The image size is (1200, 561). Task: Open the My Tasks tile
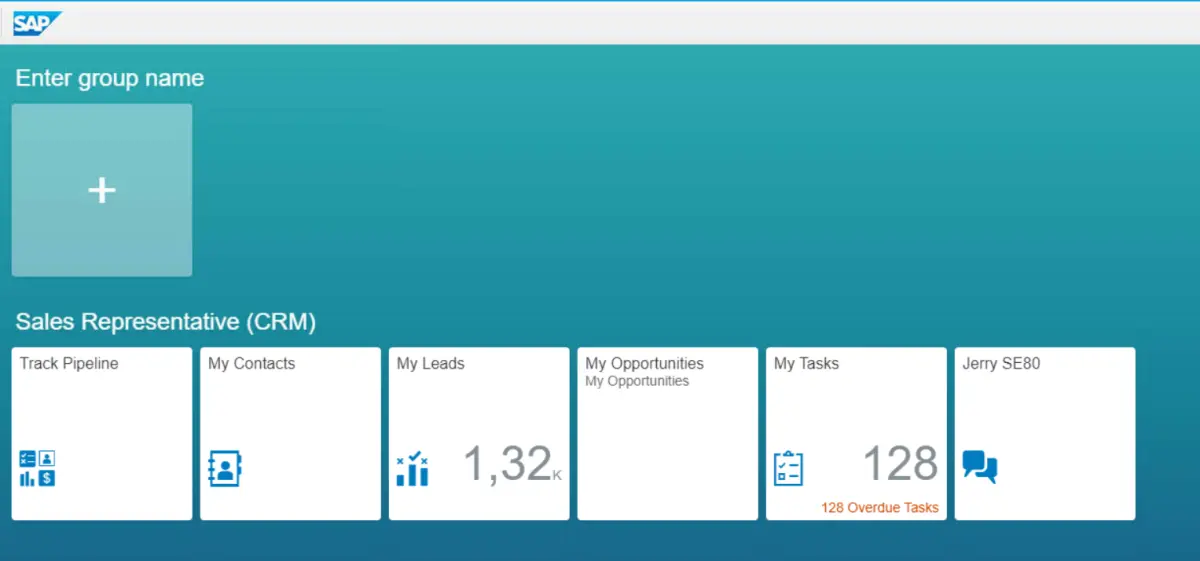[x=856, y=434]
